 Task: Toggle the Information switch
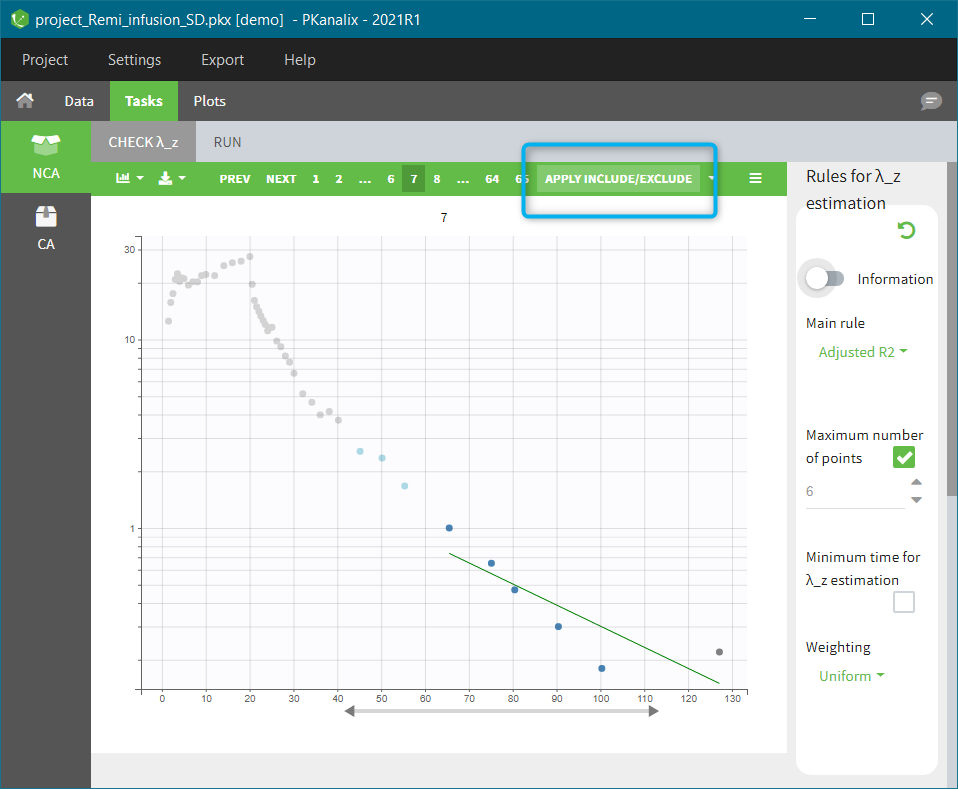[x=825, y=279]
